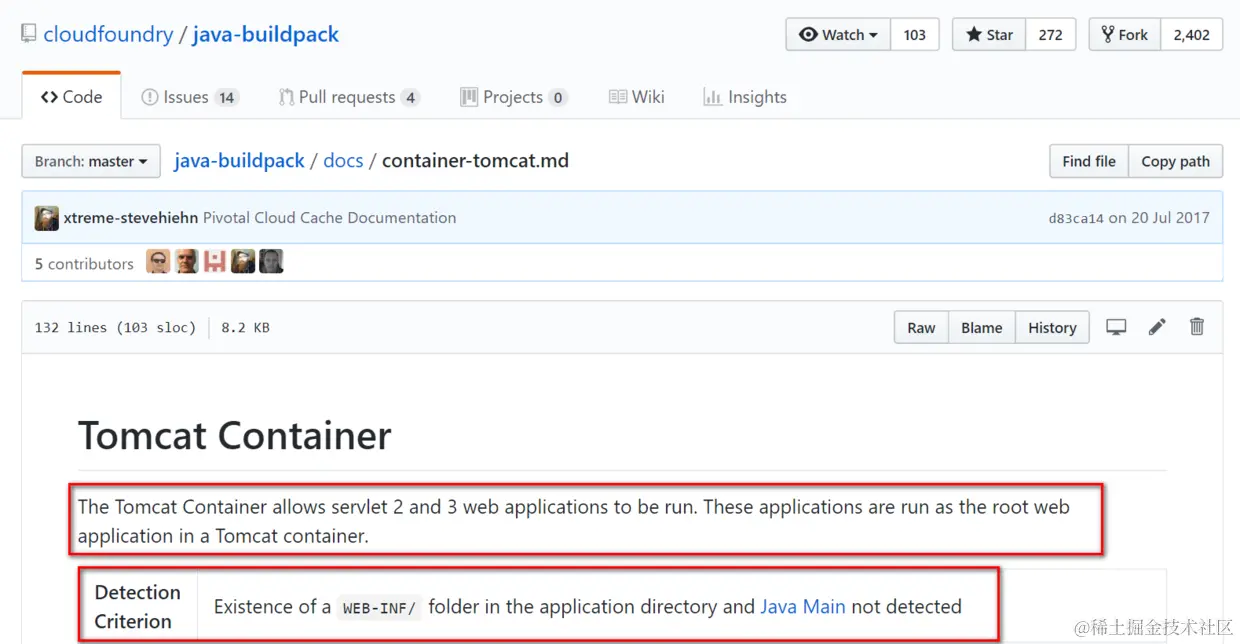Switch to the Wiki tab
Image resolution: width=1240 pixels, height=644 pixels.
coord(636,97)
